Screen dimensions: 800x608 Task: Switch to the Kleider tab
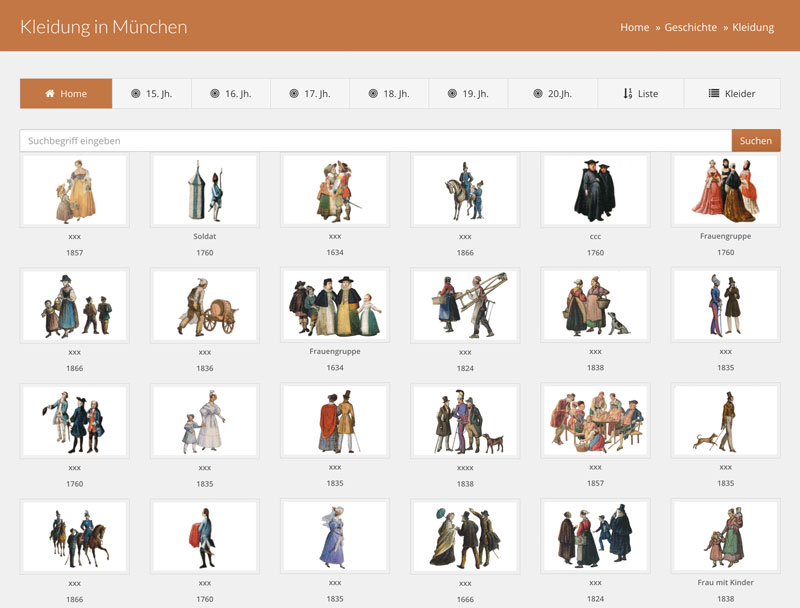coord(732,94)
